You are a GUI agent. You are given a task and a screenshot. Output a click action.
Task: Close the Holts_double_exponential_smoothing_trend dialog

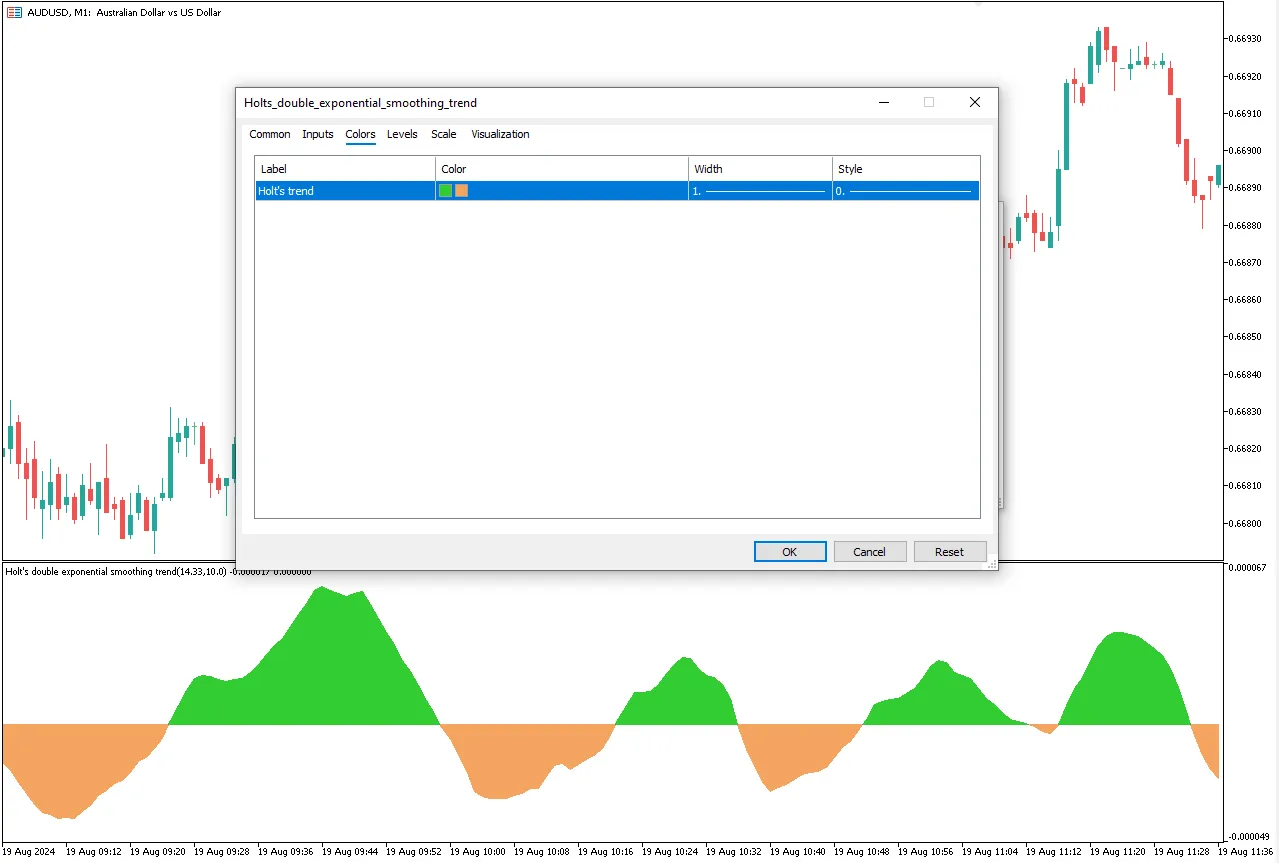(975, 102)
